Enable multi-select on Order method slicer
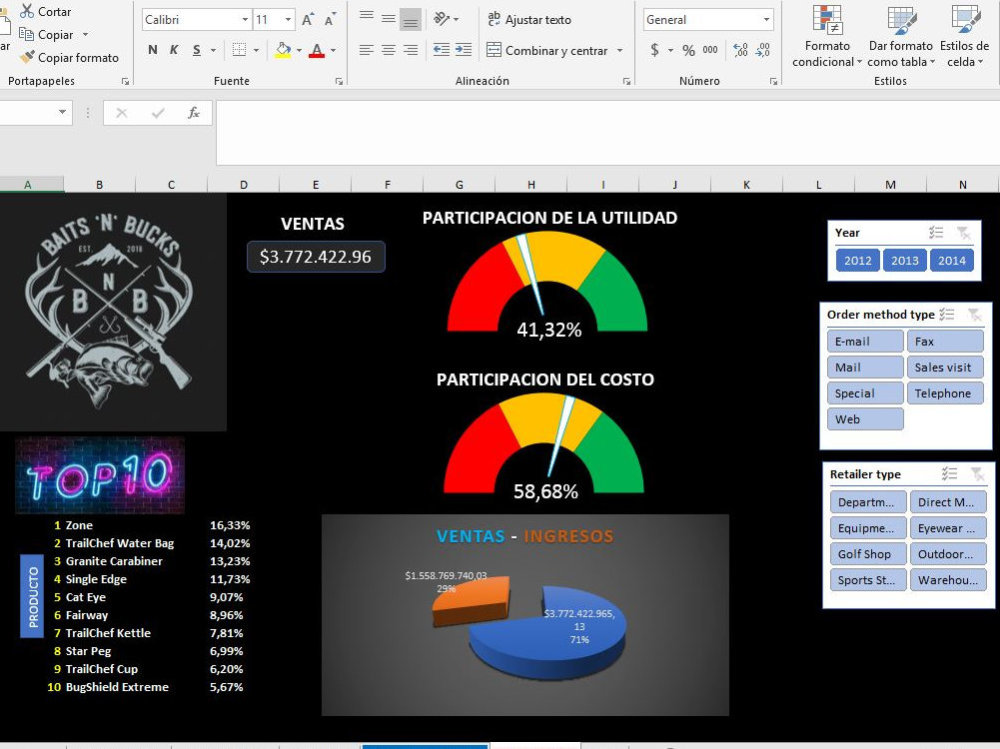 (947, 314)
